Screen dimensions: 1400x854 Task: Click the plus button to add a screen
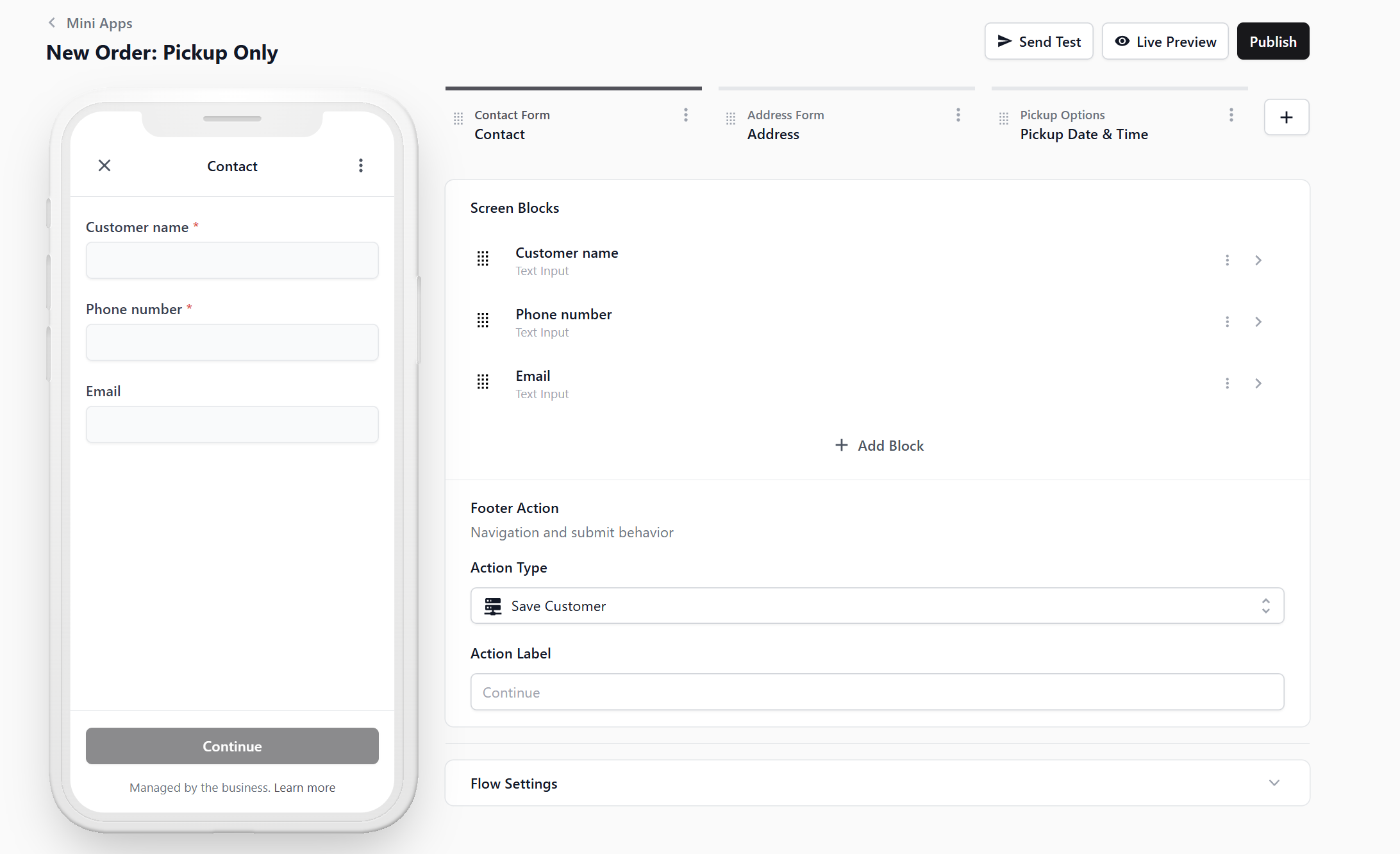[x=1286, y=117]
